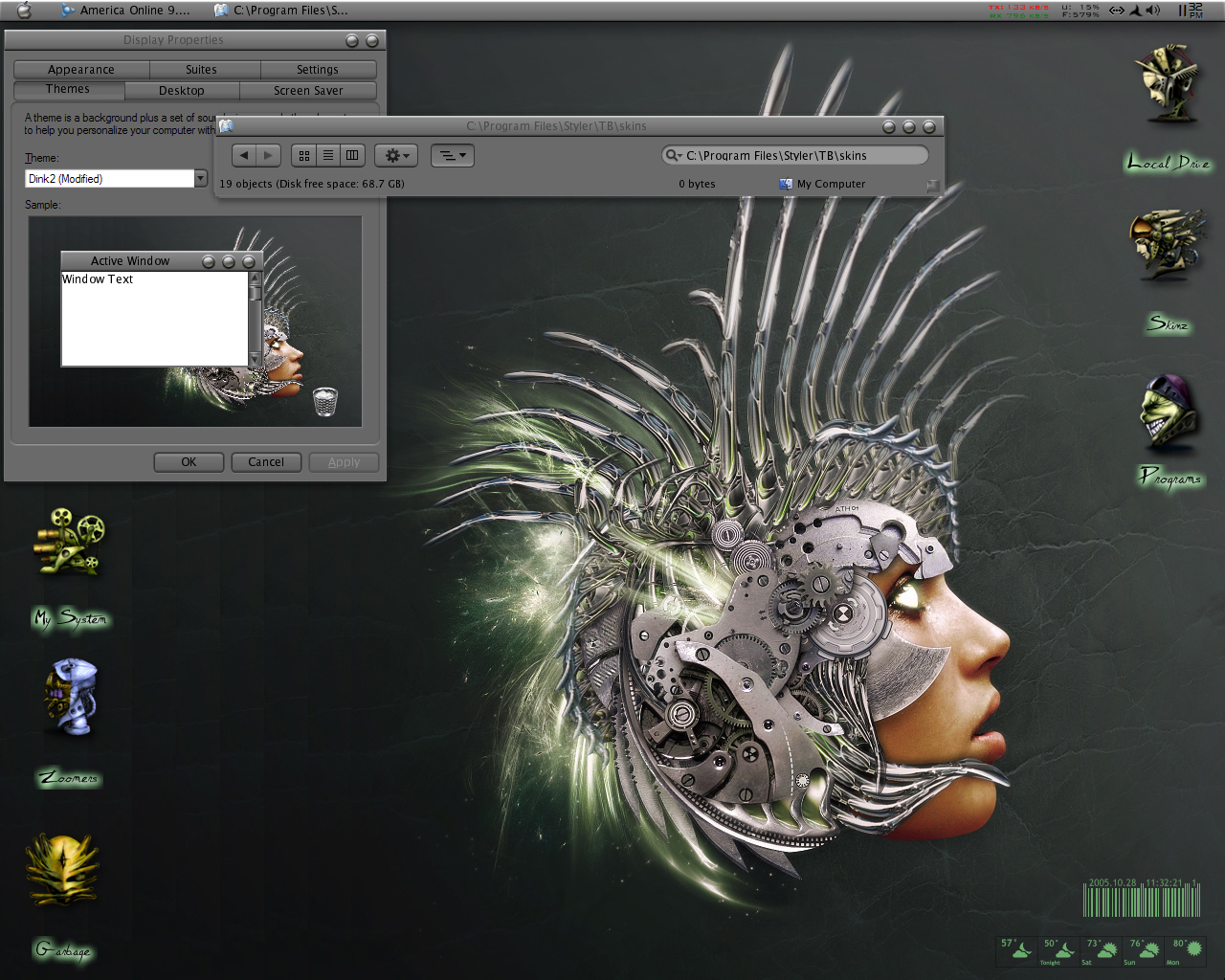1225x980 pixels.
Task: Click the Apply button in Display Properties
Action: (344, 462)
